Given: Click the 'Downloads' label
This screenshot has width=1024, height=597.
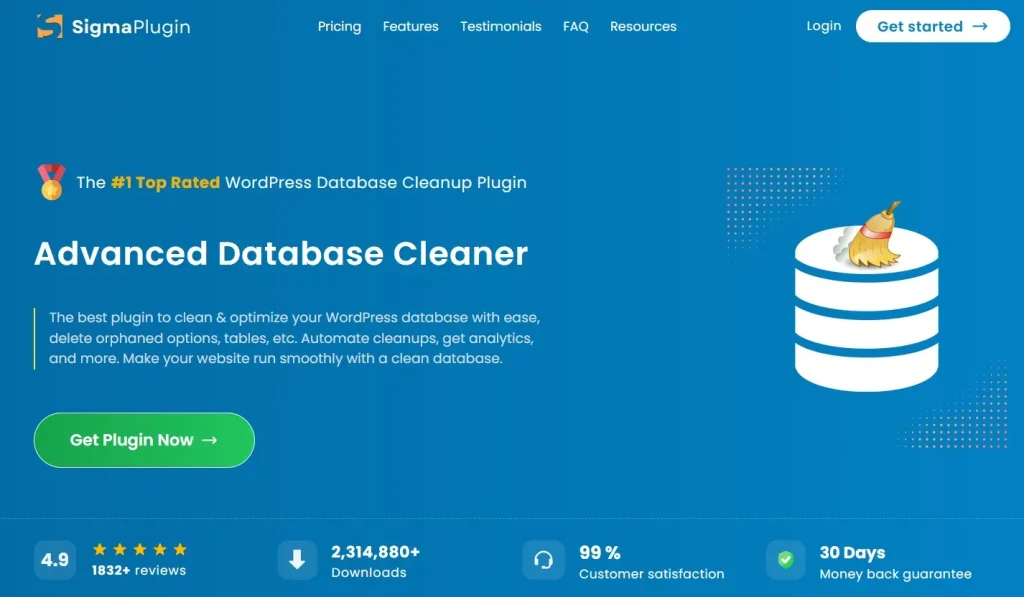Looking at the screenshot, I should [369, 573].
